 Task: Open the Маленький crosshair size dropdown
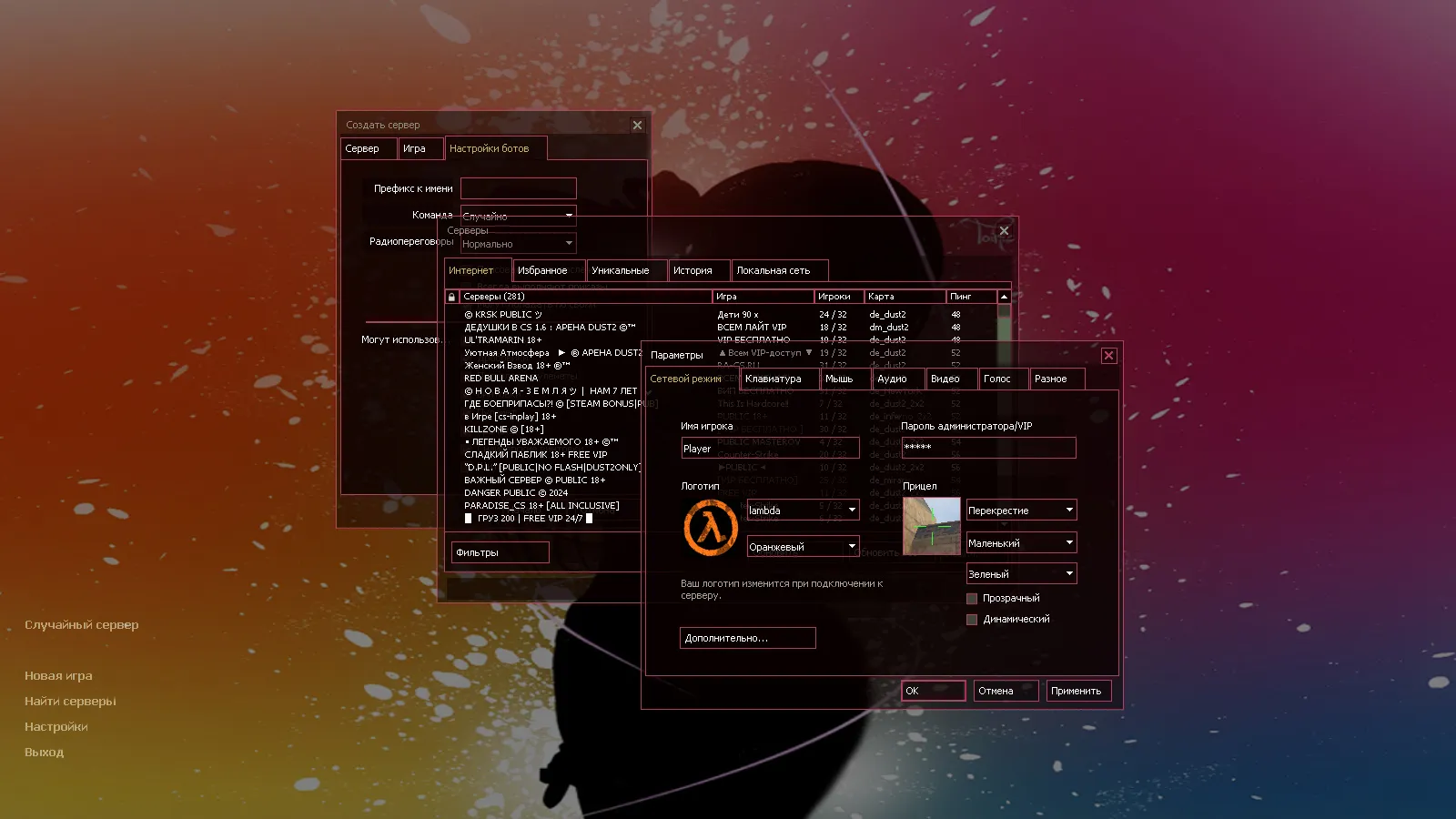(x=1021, y=543)
